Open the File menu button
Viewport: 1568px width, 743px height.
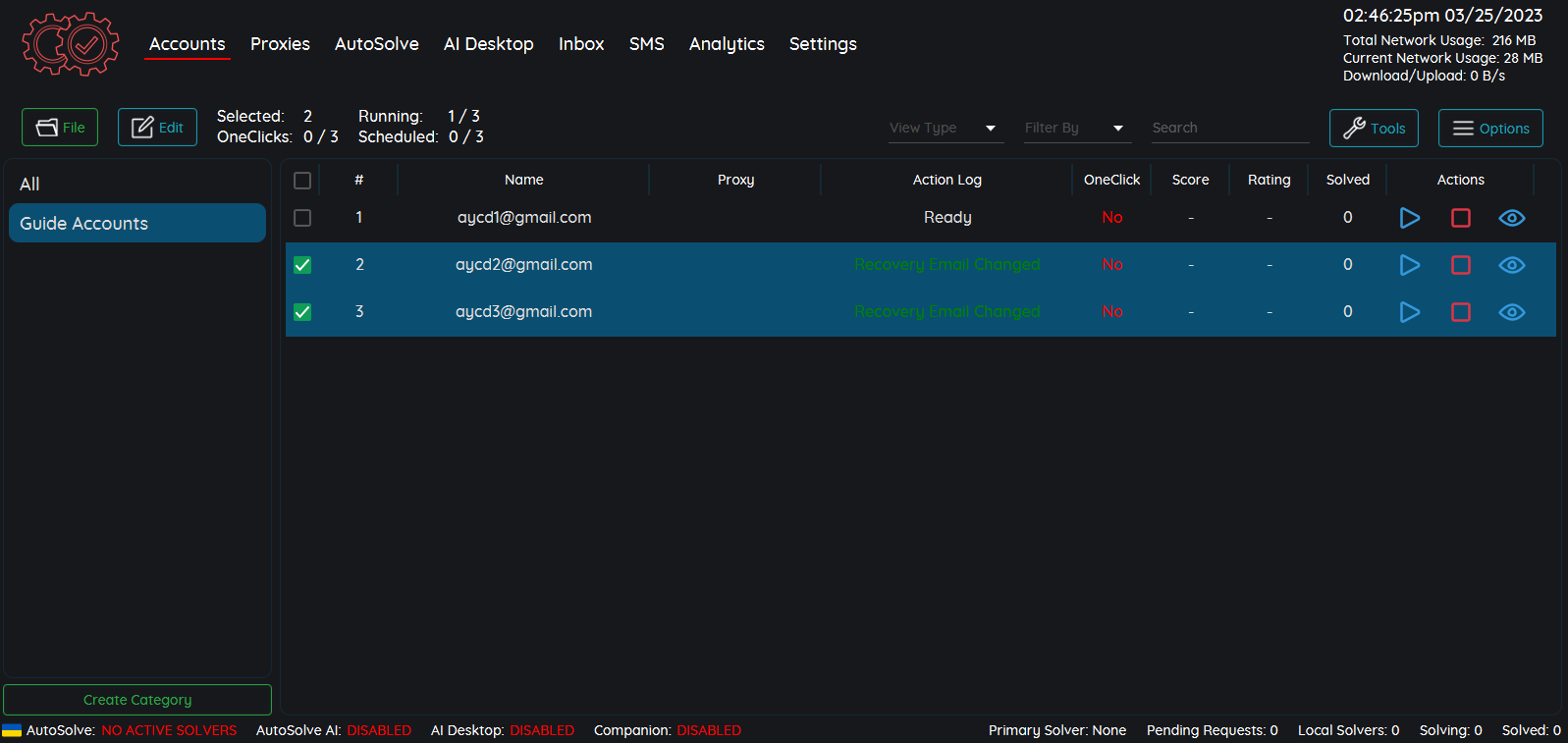pyautogui.click(x=60, y=128)
